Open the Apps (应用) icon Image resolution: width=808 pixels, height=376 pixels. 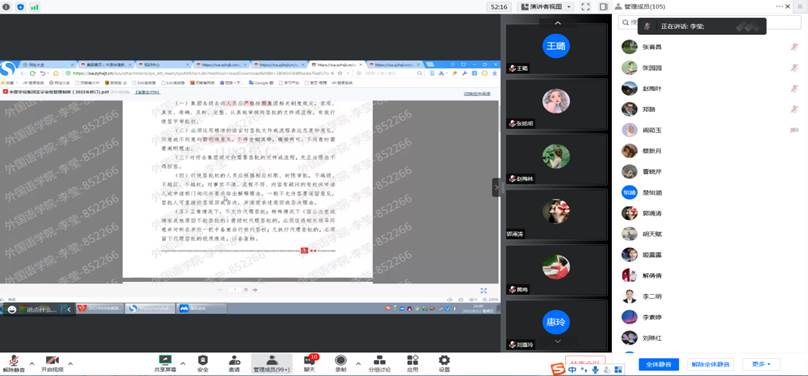[412, 364]
